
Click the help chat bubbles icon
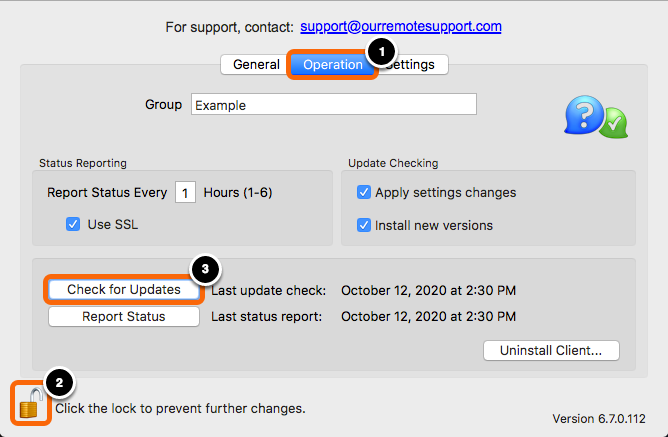(x=596, y=117)
